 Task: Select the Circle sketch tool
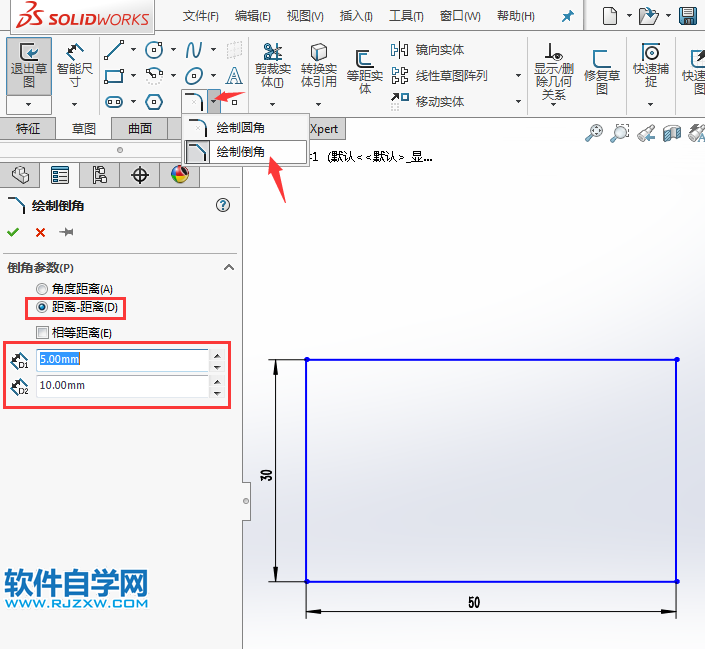click(x=154, y=49)
